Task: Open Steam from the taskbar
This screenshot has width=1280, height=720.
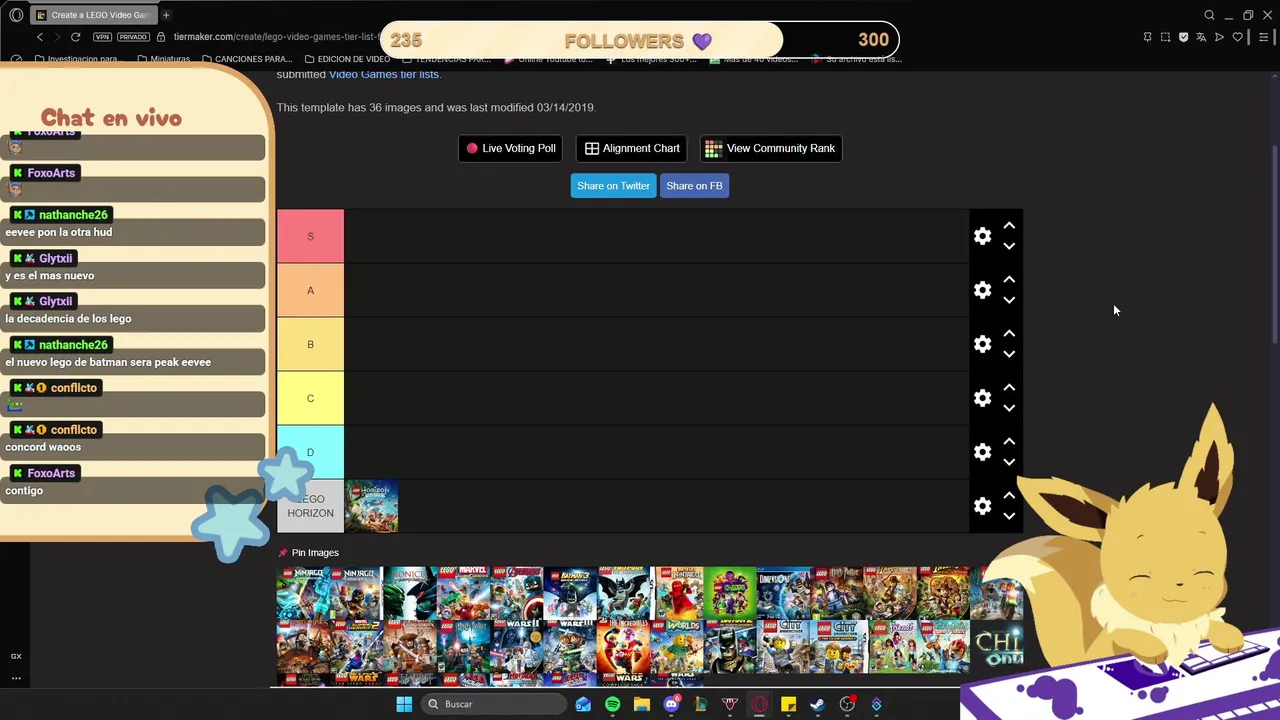Action: [817, 704]
